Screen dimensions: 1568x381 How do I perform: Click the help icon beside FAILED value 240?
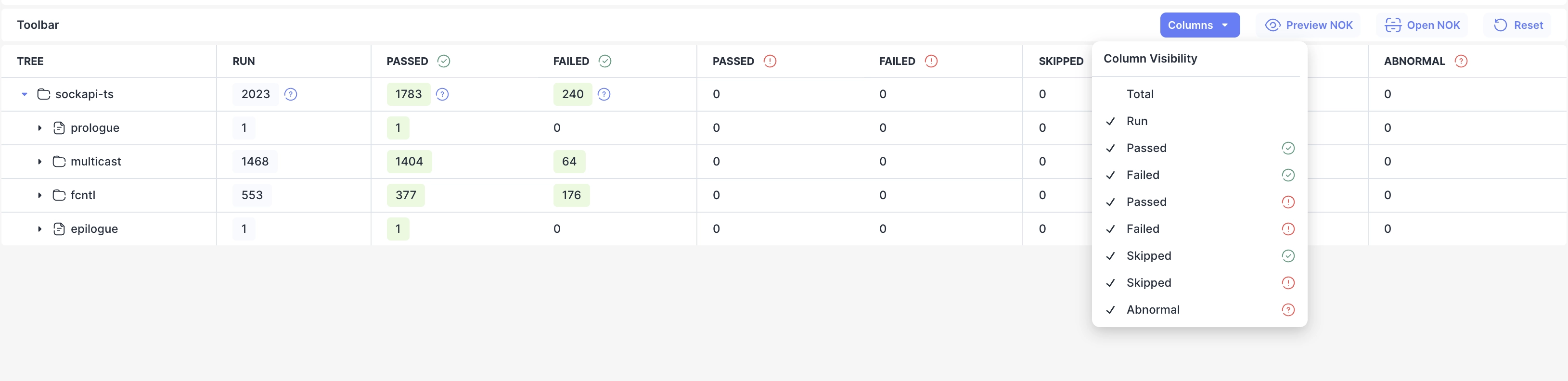pos(604,94)
